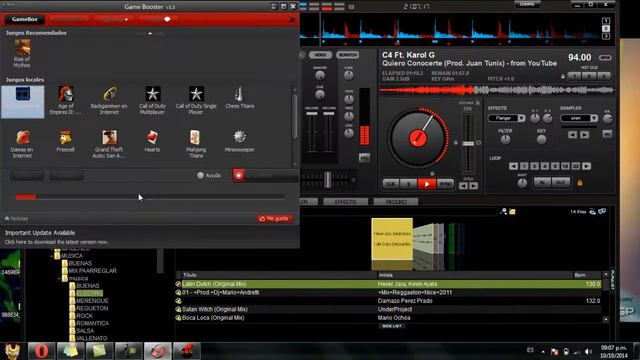Image resolution: width=640 pixels, height=360 pixels.
Task: Open the Chess Titans game icon
Action: pos(240,98)
